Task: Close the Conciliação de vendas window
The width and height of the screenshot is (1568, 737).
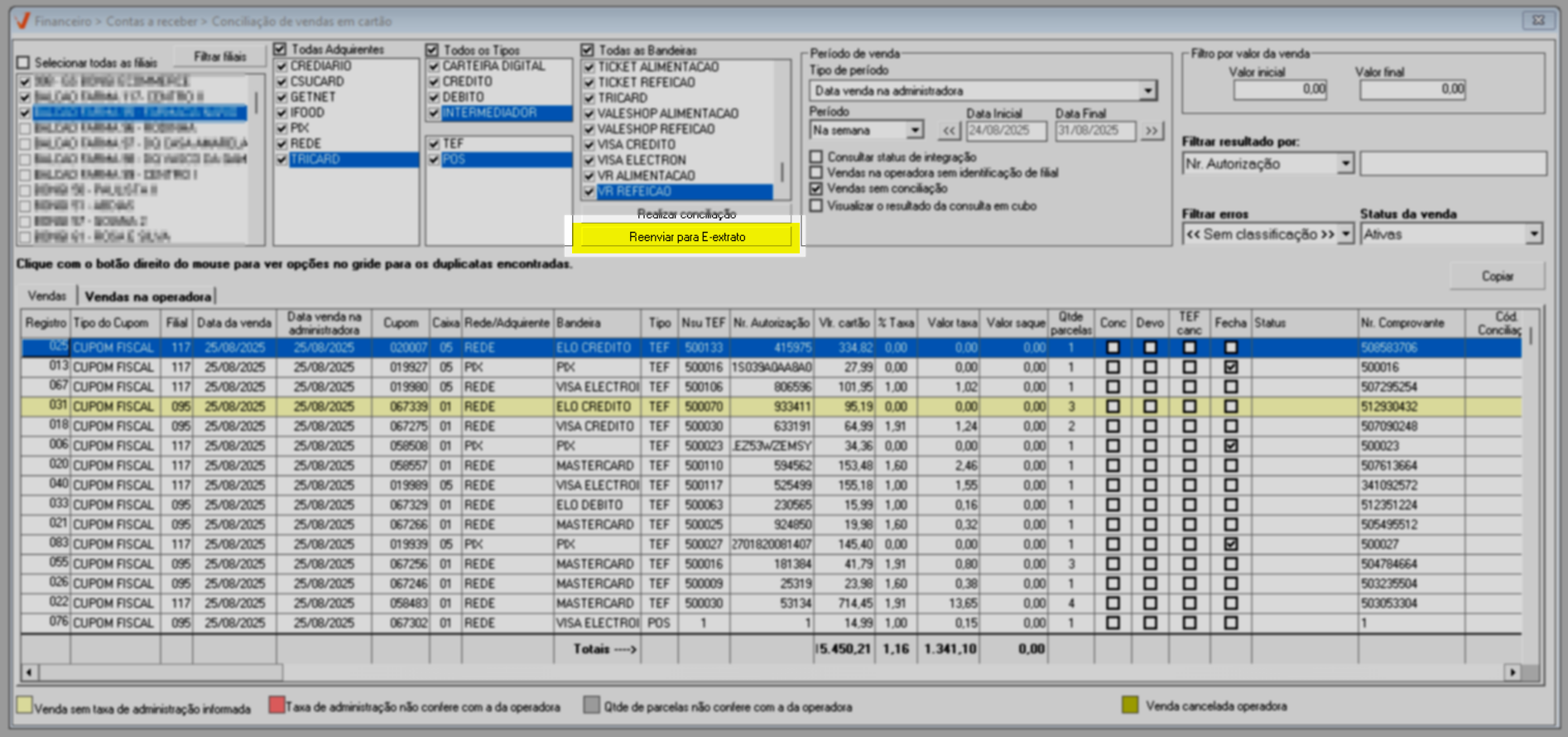Action: (x=1537, y=21)
